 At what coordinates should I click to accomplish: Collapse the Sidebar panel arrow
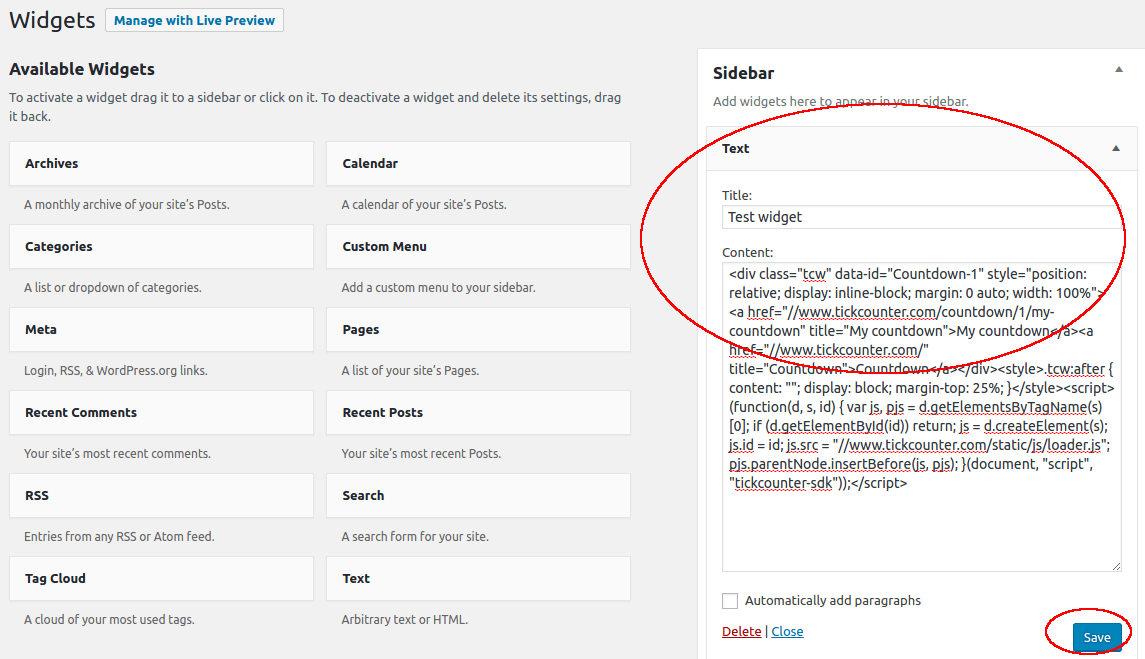pyautogui.click(x=1117, y=70)
